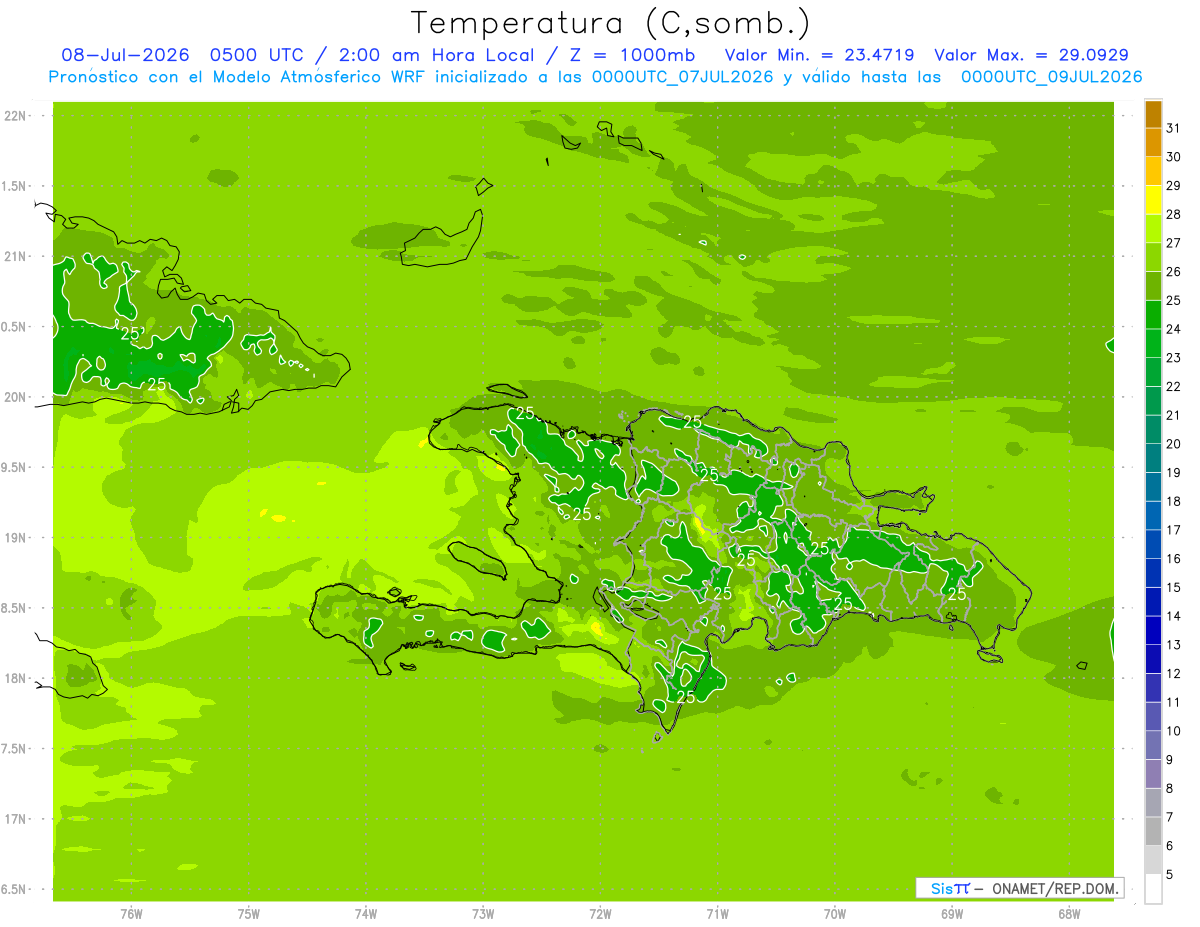
Task: Pick the white swatch below legend value 5
Action: point(1153,888)
